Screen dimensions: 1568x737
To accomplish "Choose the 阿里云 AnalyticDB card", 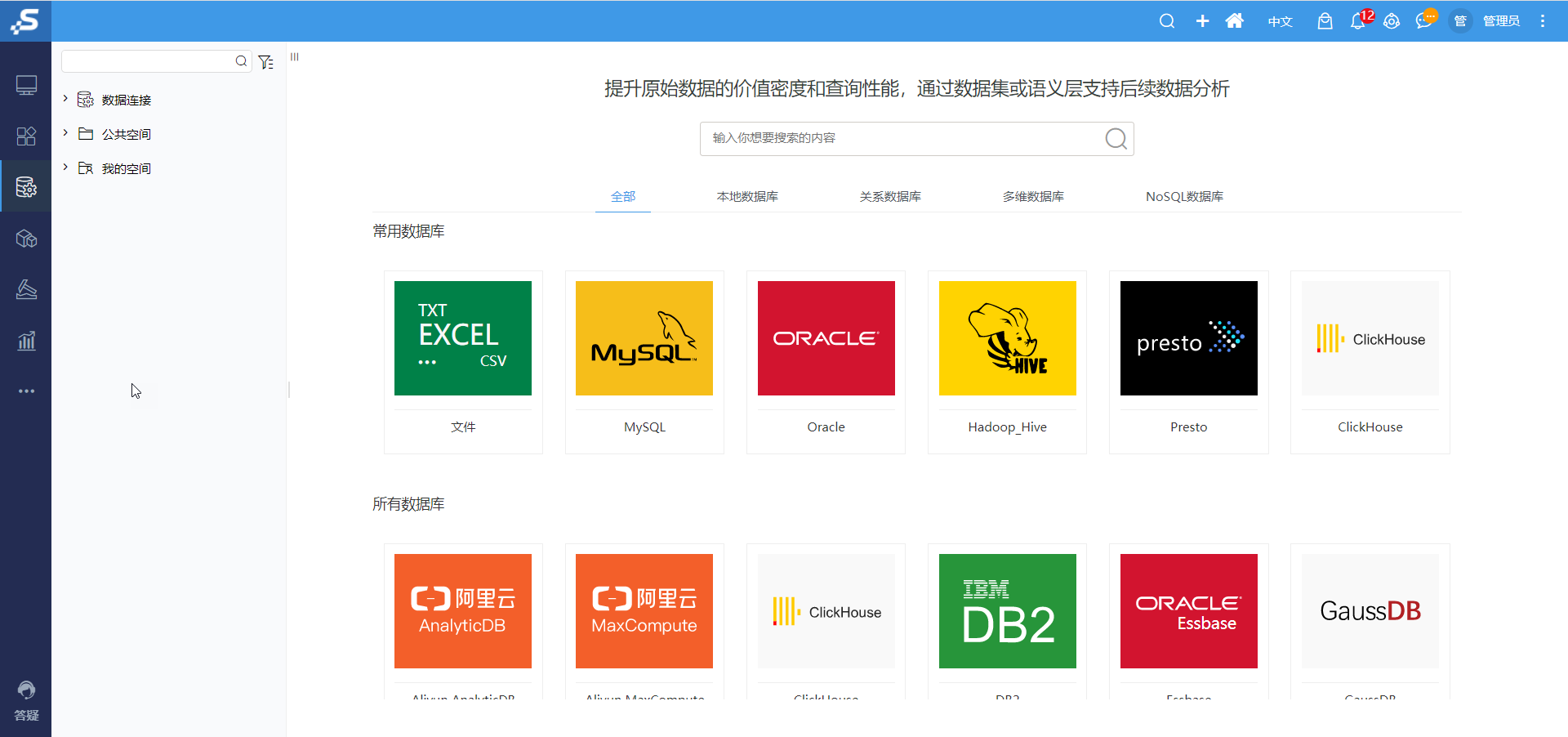I will tap(463, 621).
